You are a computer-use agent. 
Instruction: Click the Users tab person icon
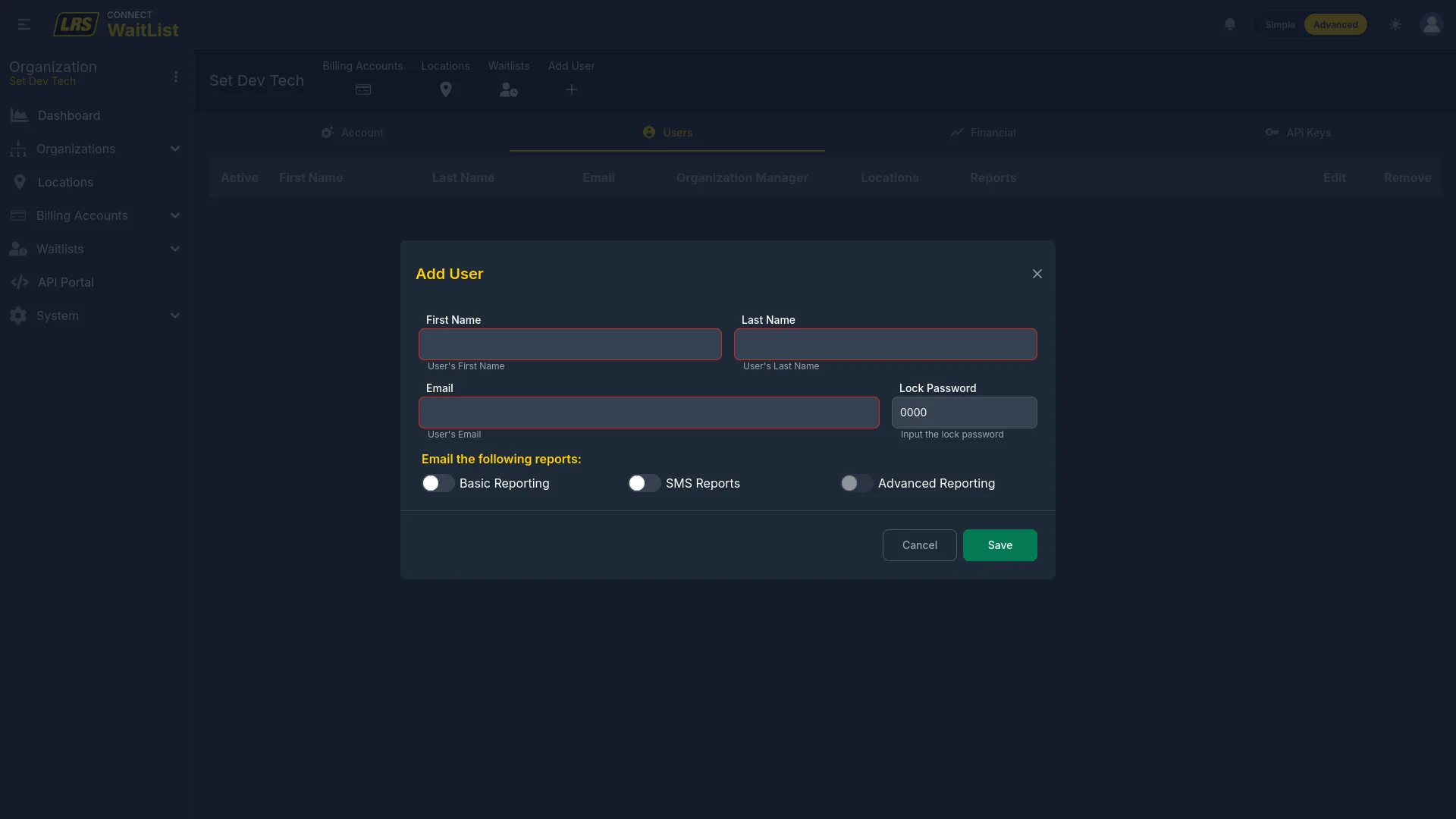tap(649, 132)
